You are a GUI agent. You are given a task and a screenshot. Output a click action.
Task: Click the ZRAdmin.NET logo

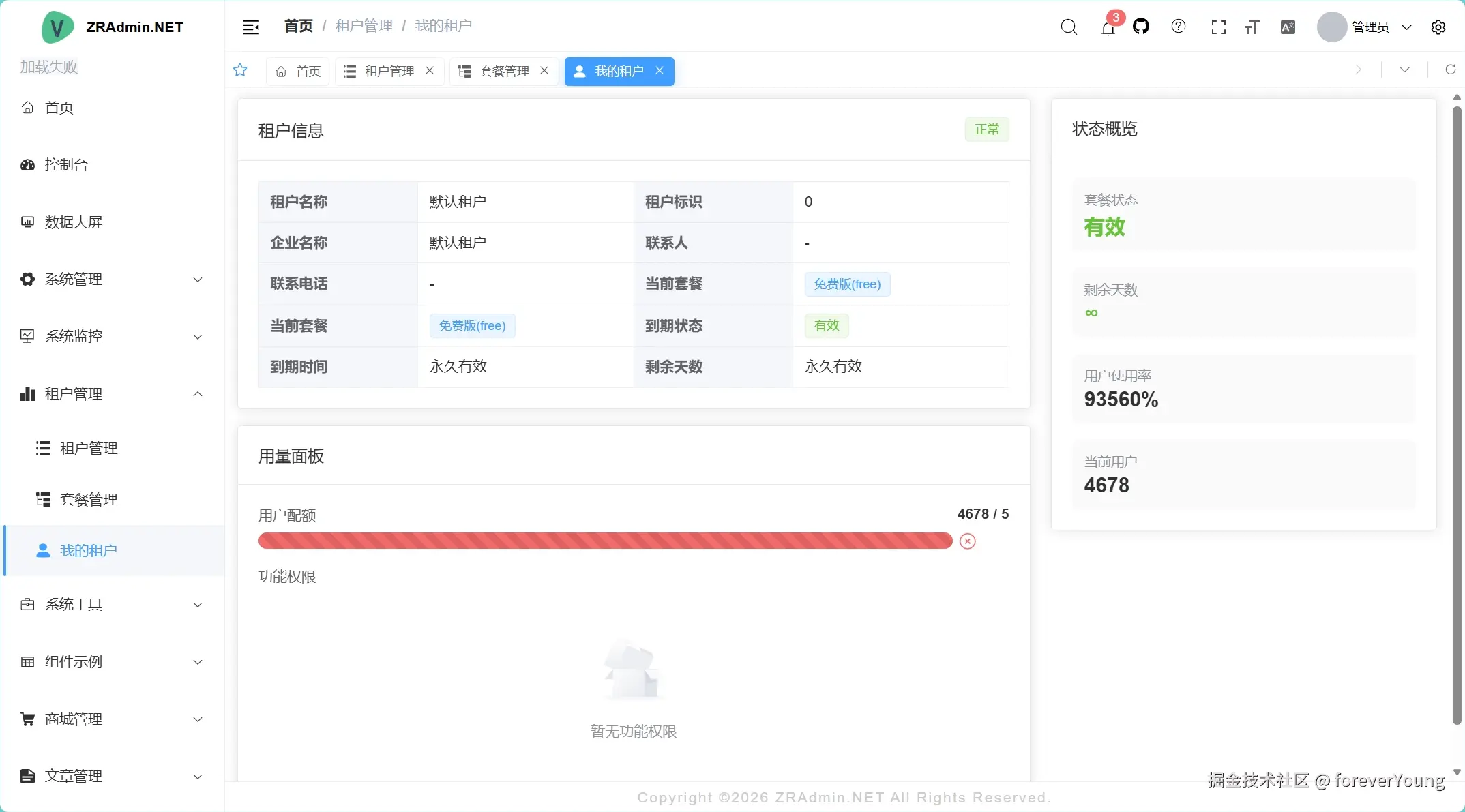click(57, 27)
